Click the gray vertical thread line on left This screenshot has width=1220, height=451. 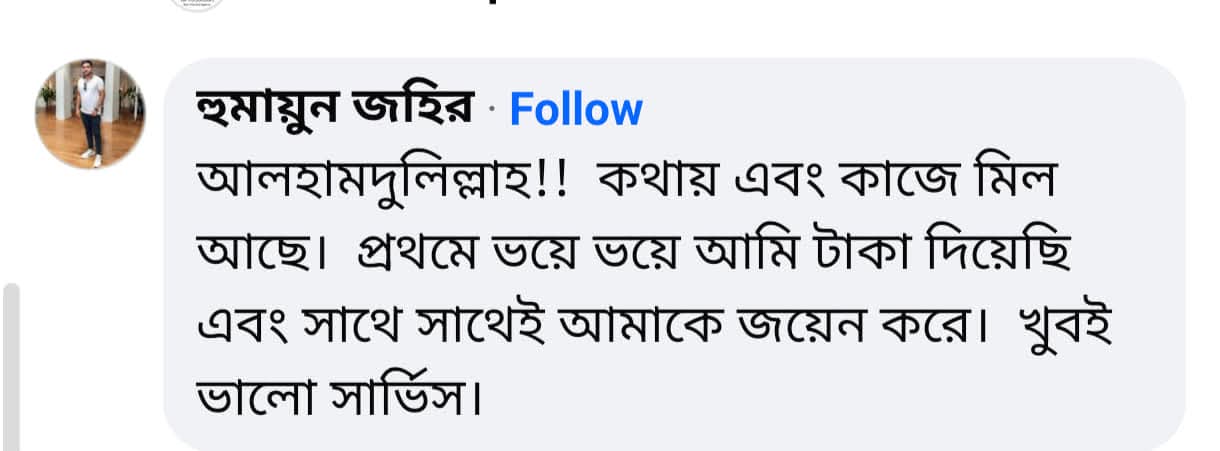(x=11, y=367)
